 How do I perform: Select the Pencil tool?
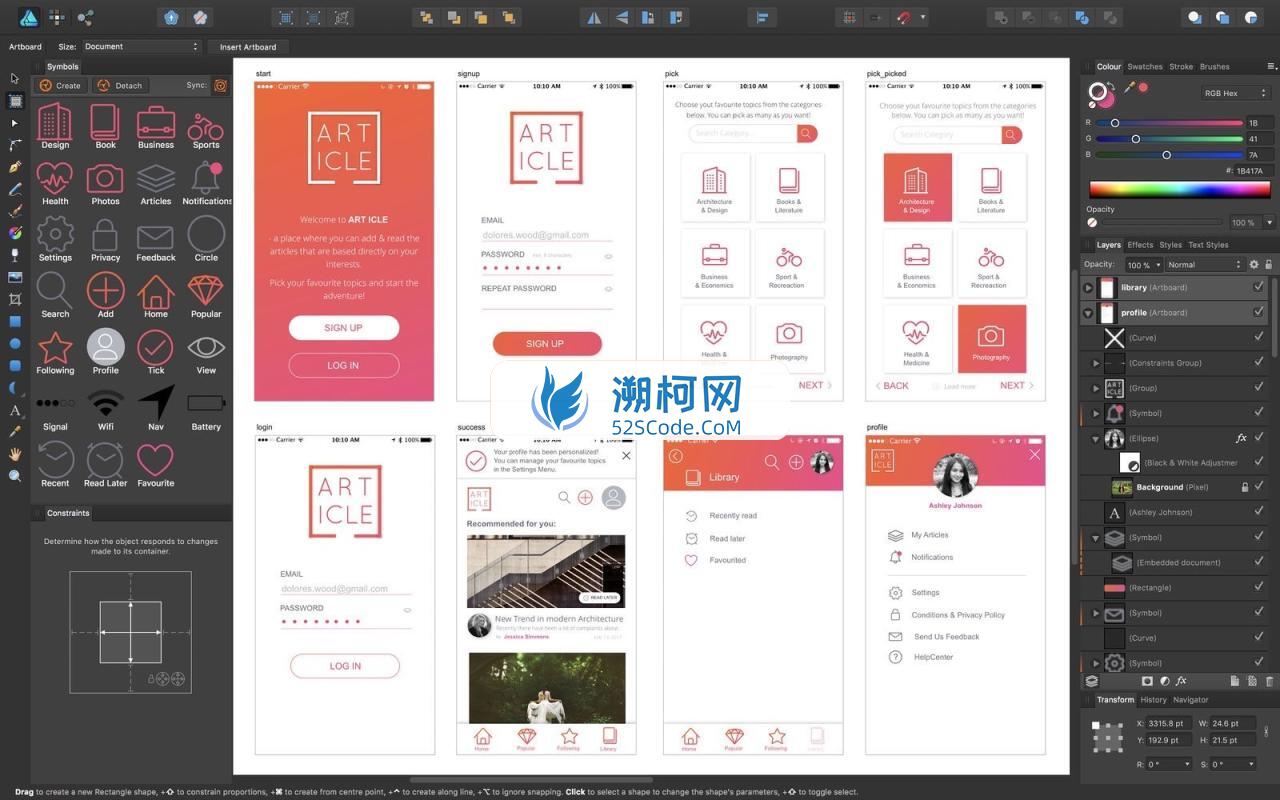click(x=15, y=189)
